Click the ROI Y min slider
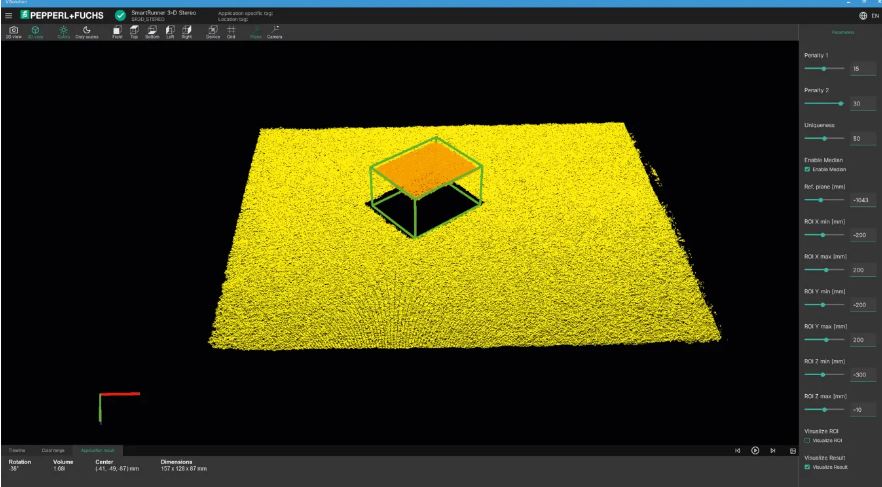This screenshot has width=882, height=487. click(824, 305)
